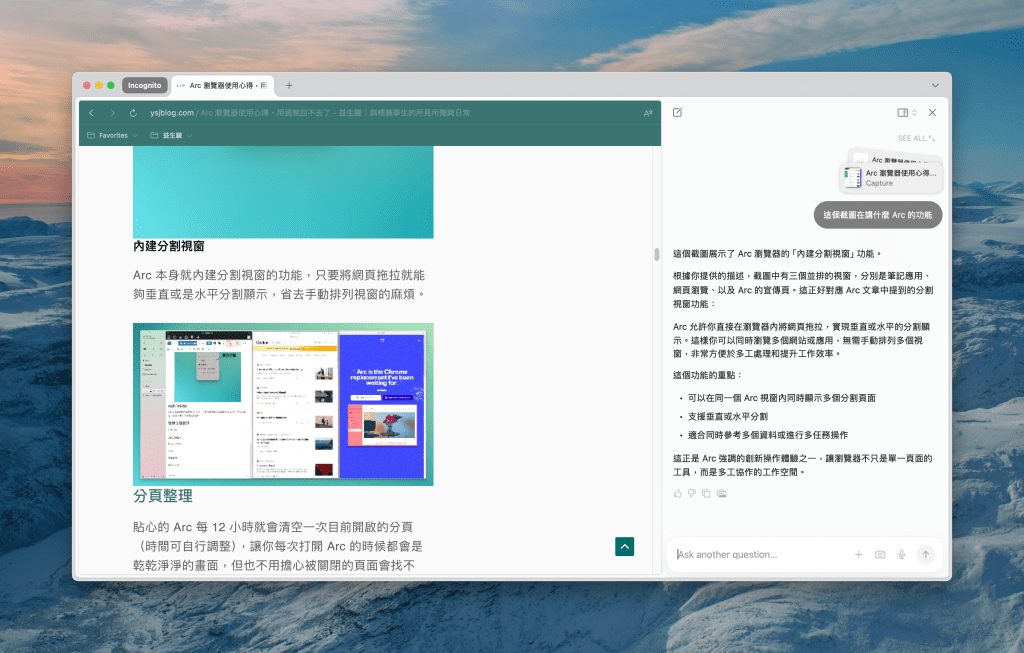This screenshot has width=1024, height=653.
Task: Click the camera screenshot icon in the question box
Action: (x=880, y=554)
